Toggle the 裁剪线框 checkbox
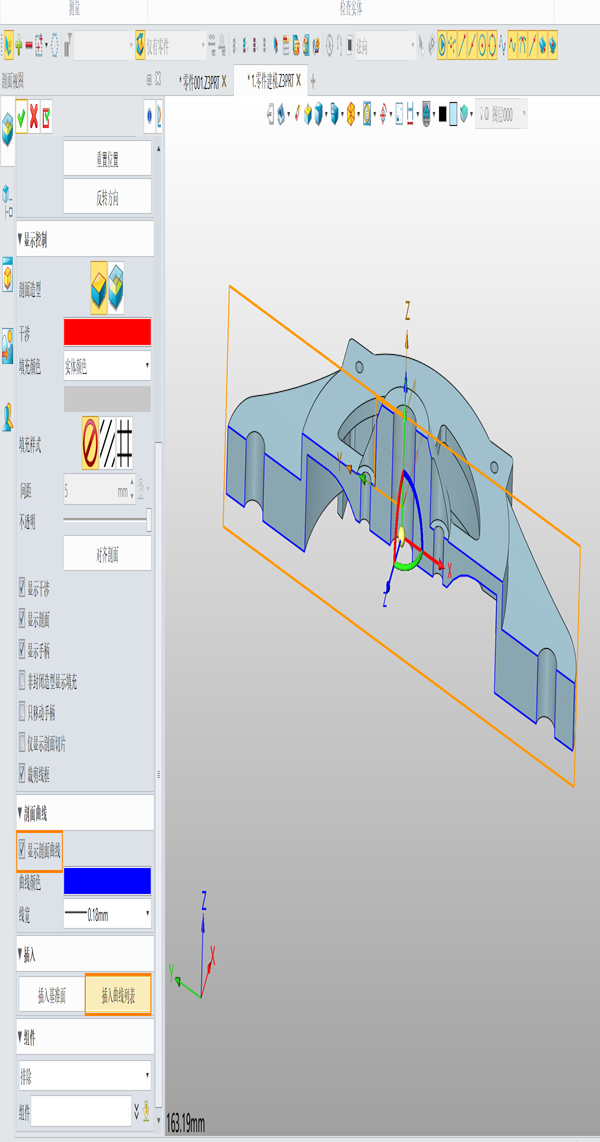 click(22, 775)
